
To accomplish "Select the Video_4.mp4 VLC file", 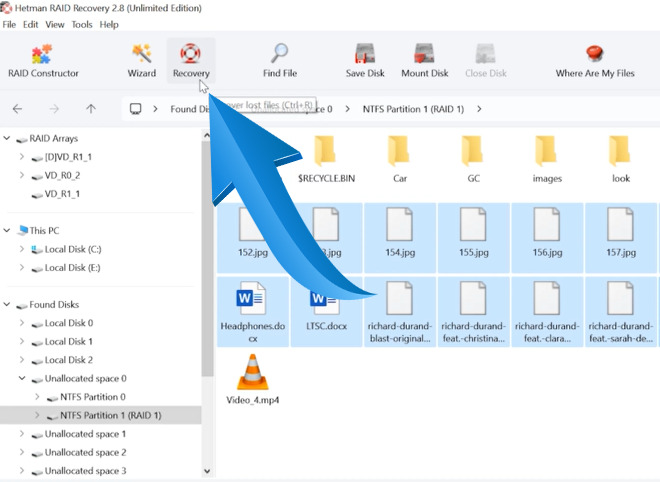I will 253,380.
